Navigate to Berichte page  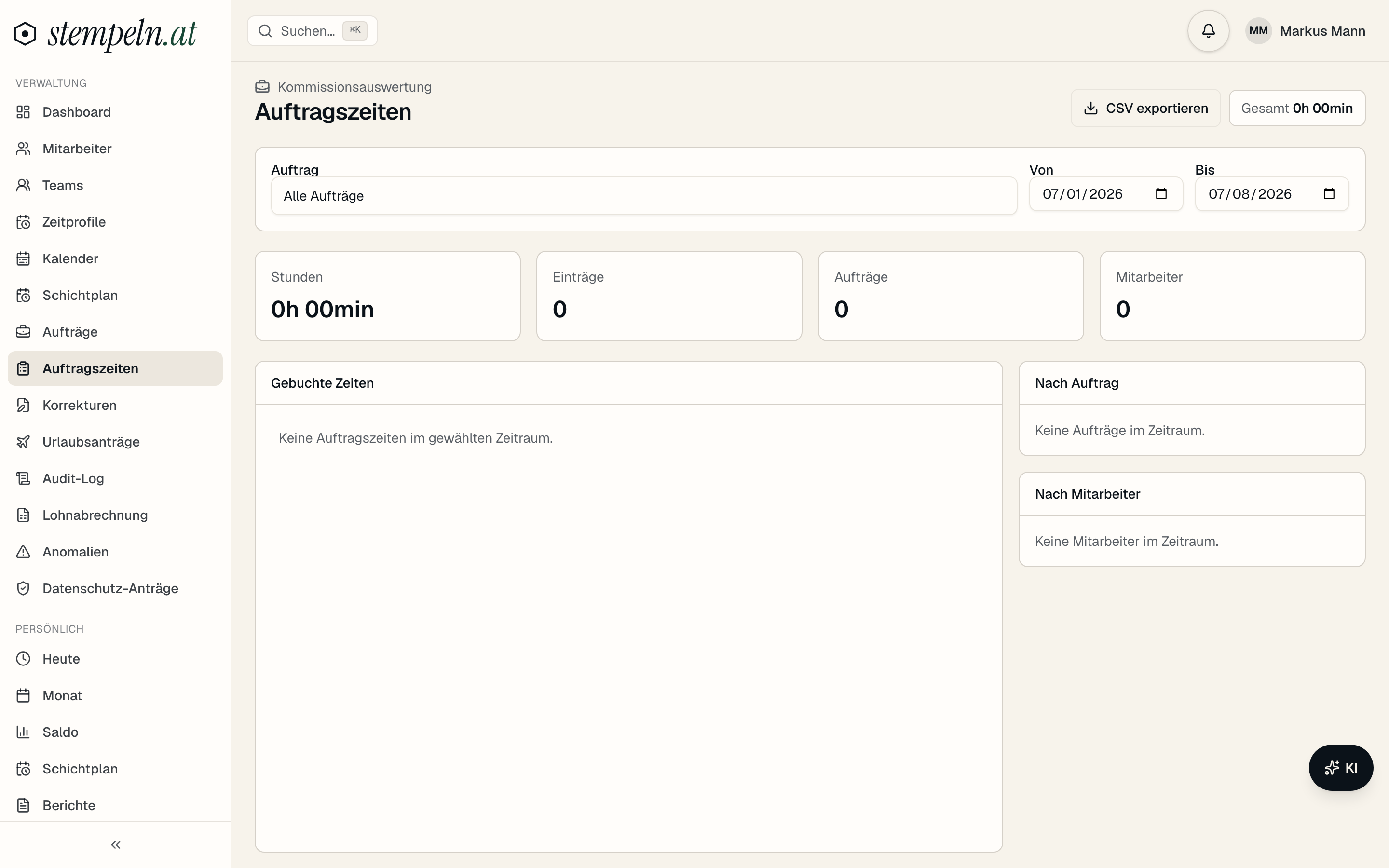pyautogui.click(x=115, y=805)
